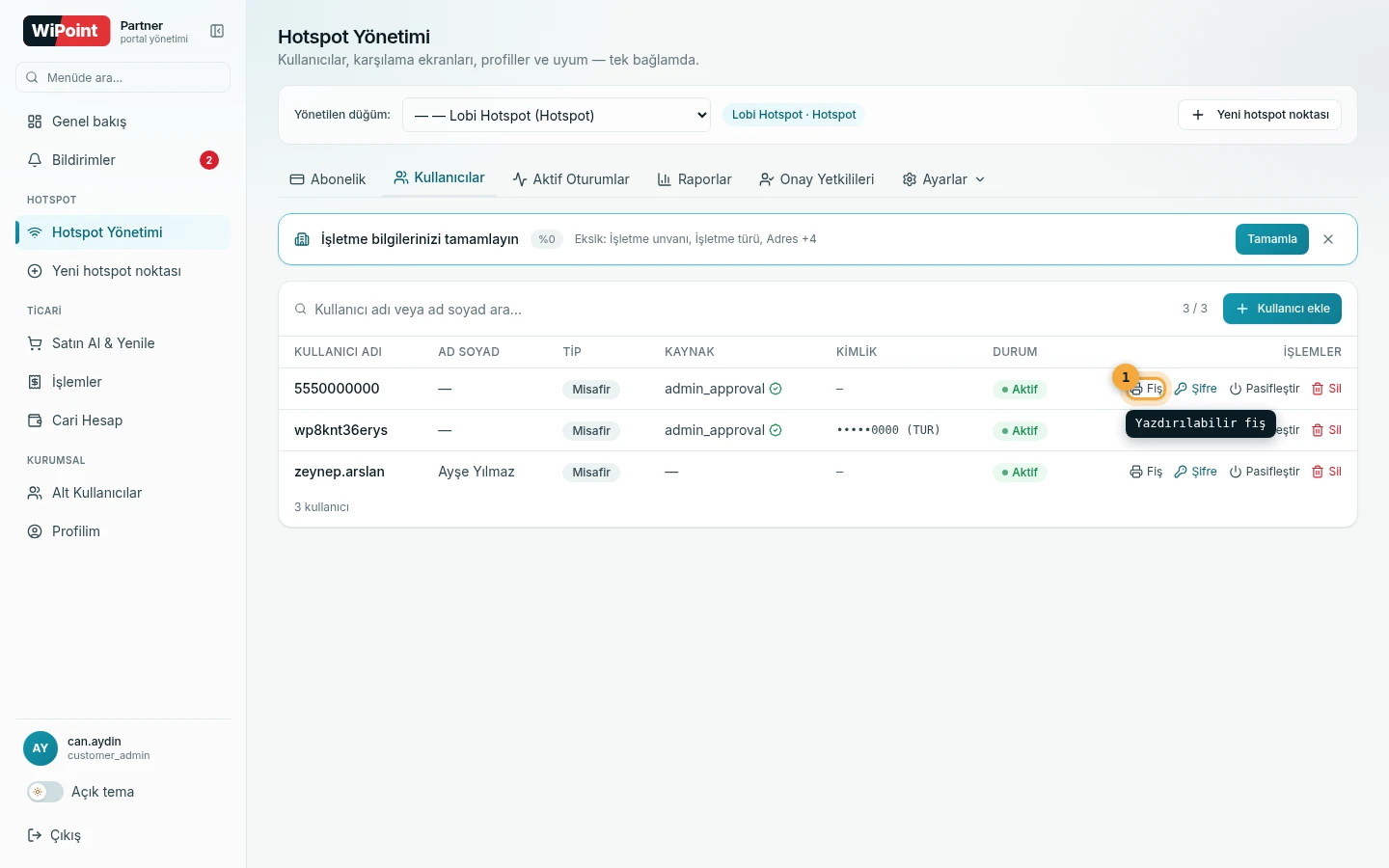
Task: Toggle the Açık tema switch
Action: [45, 792]
